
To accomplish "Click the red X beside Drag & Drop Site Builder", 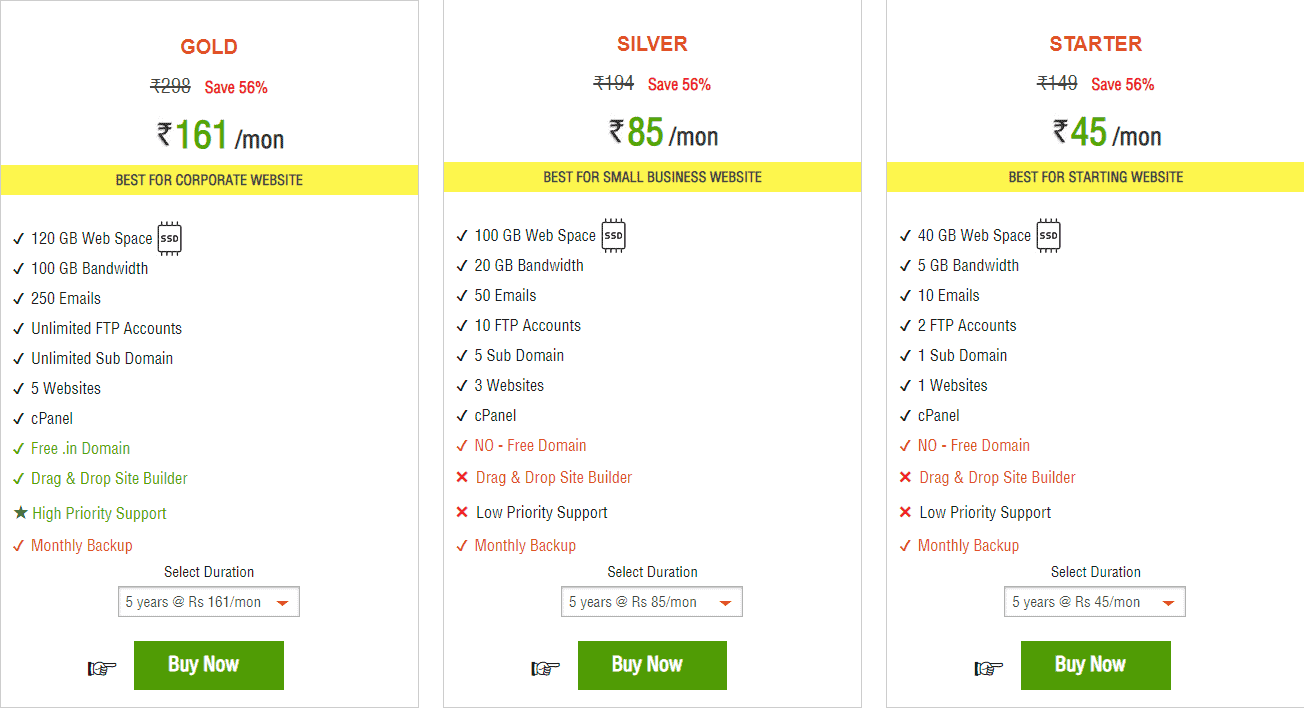I will (462, 478).
